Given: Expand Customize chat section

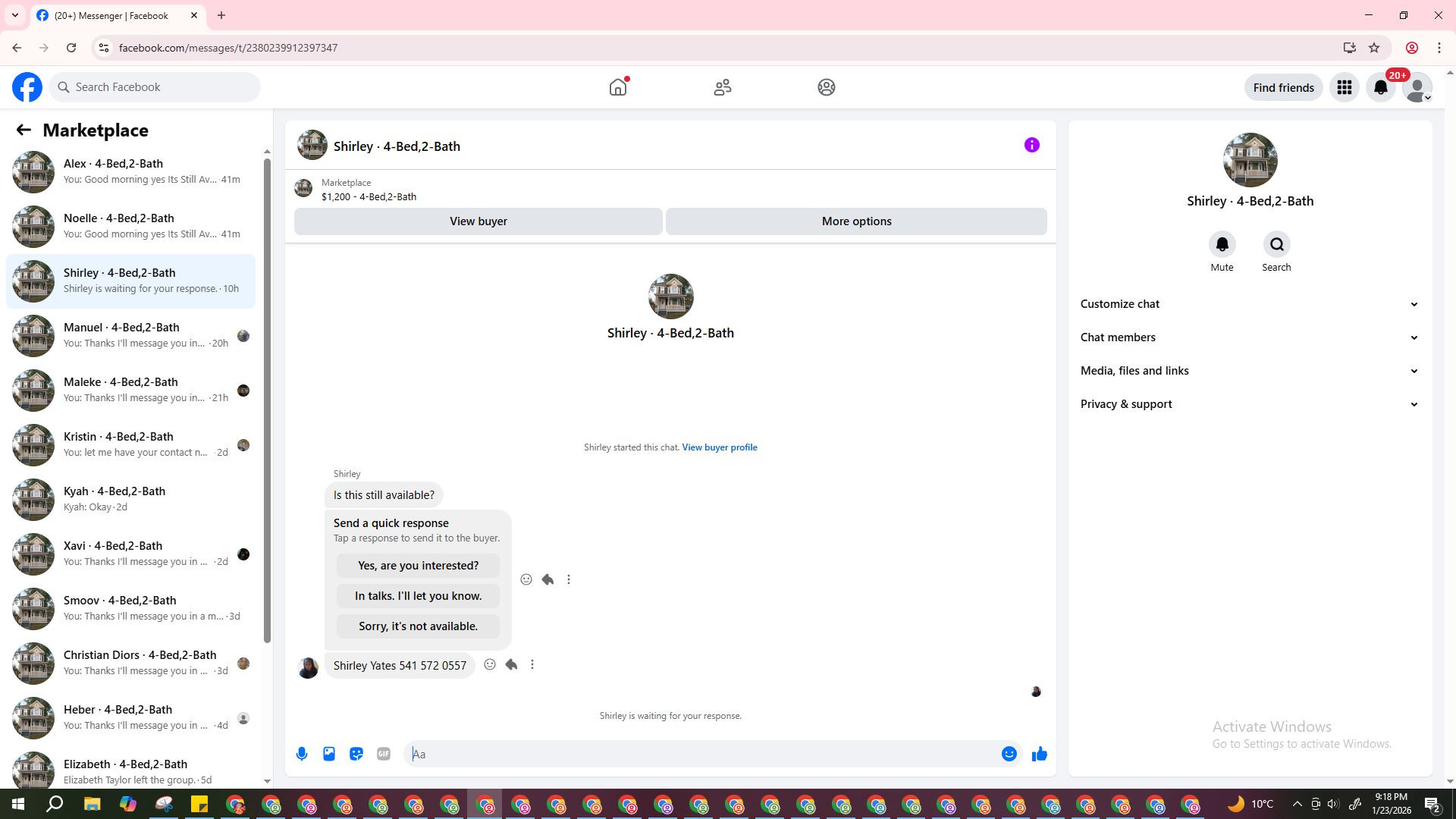Looking at the screenshot, I should click(1249, 304).
